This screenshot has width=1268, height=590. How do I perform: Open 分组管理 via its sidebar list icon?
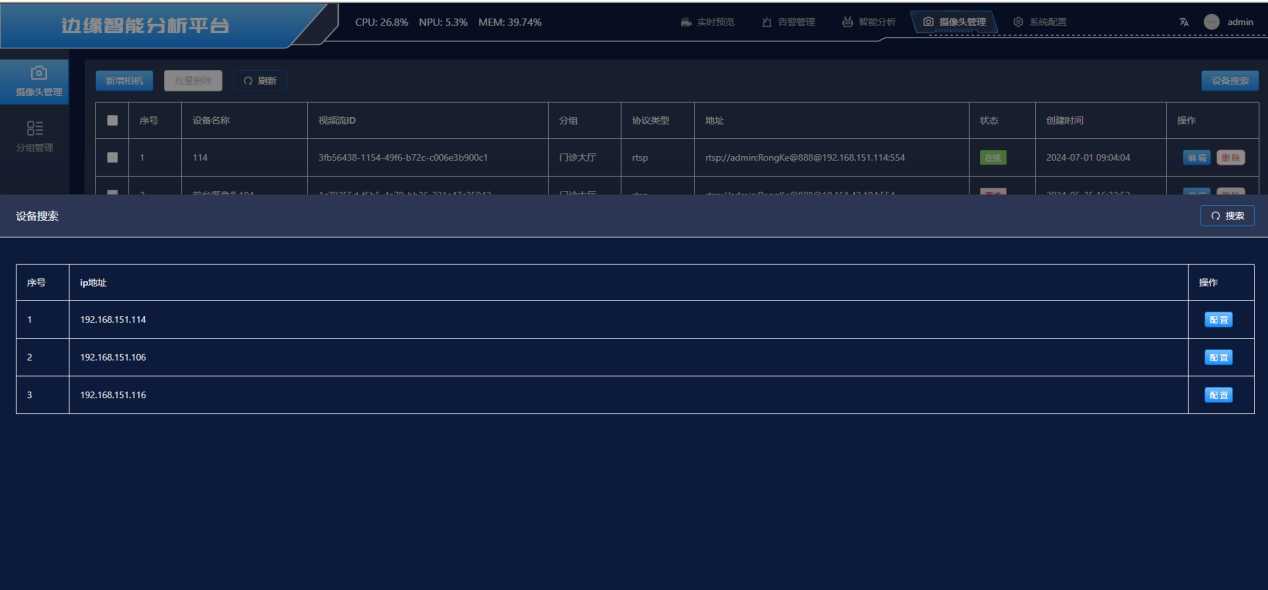coord(35,128)
